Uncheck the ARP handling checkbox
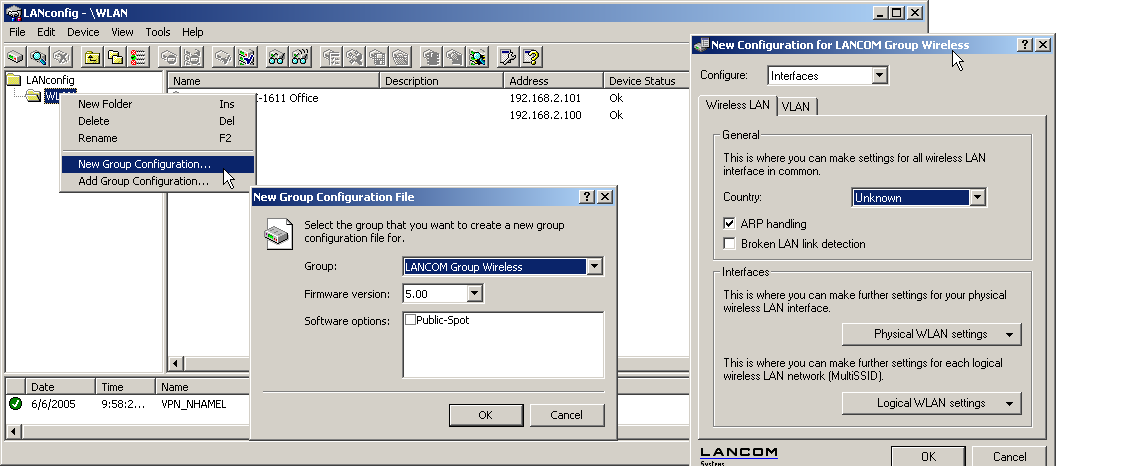This screenshot has height=466, width=1134. tap(730, 224)
